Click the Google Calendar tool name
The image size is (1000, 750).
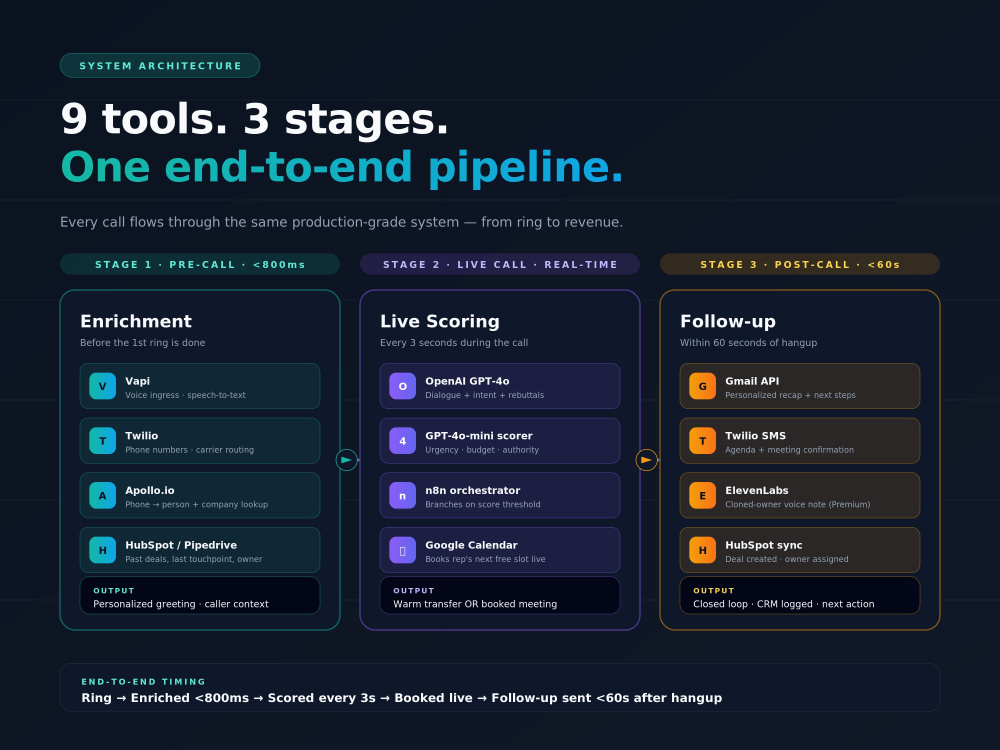[x=471, y=545]
